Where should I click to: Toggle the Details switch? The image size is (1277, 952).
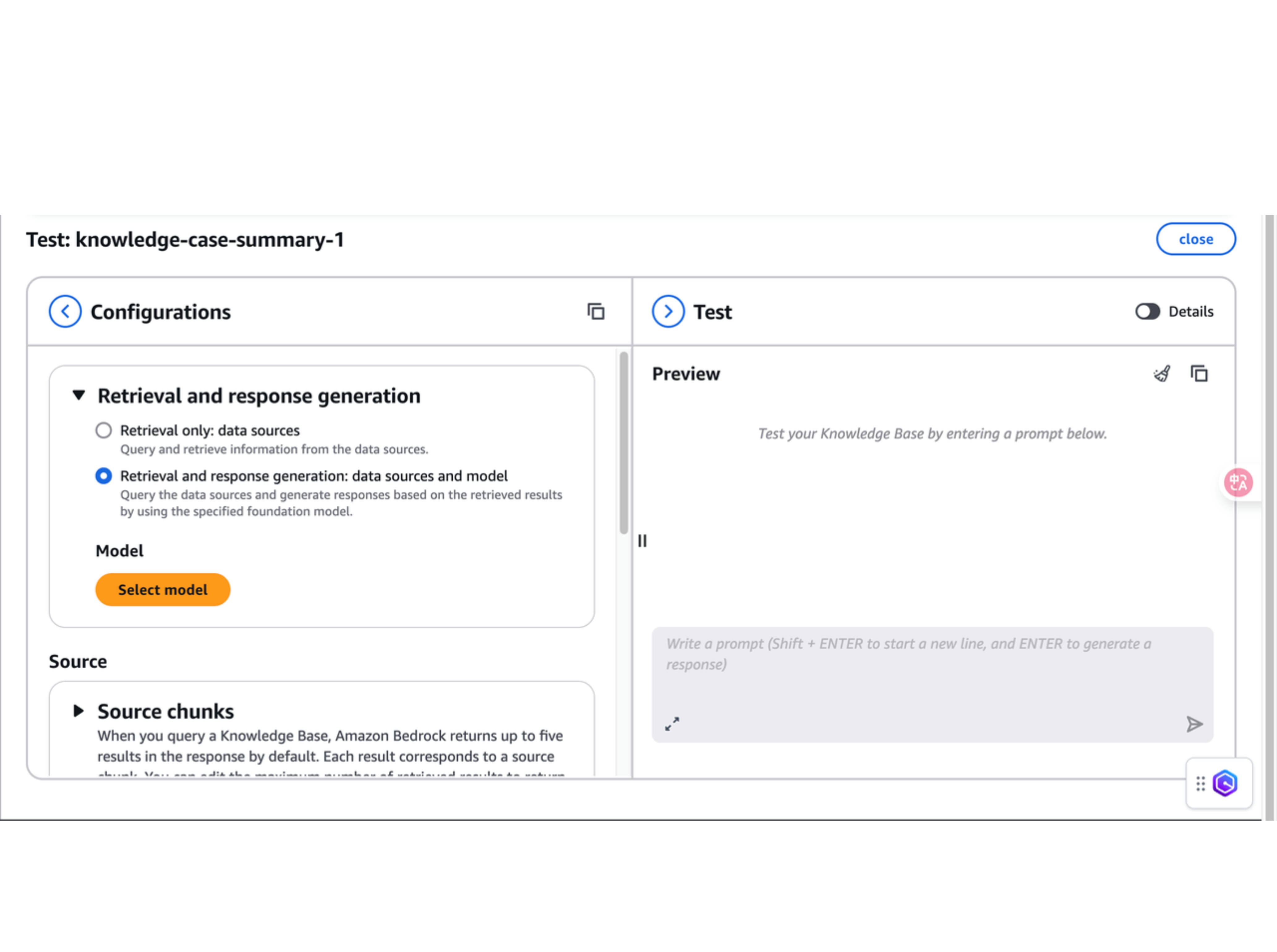tap(1147, 312)
